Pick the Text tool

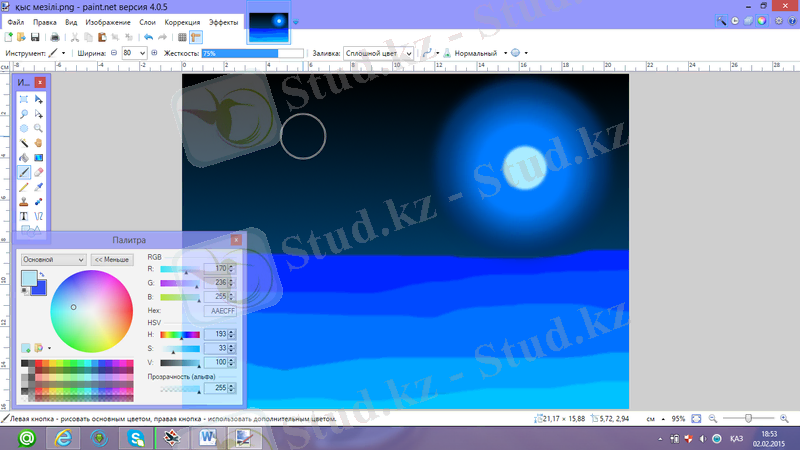pos(23,215)
